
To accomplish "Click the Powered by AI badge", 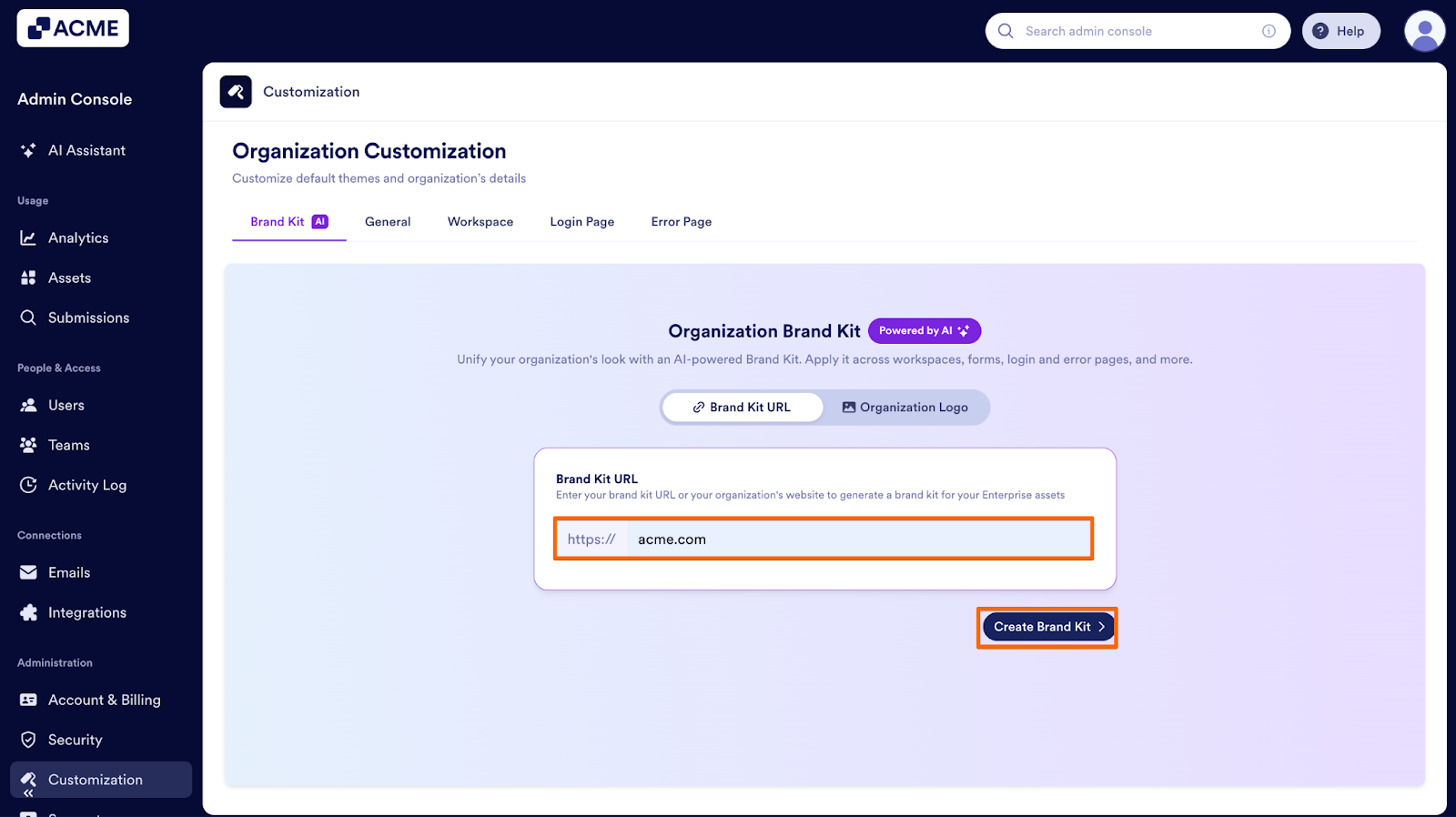I will 925,331.
